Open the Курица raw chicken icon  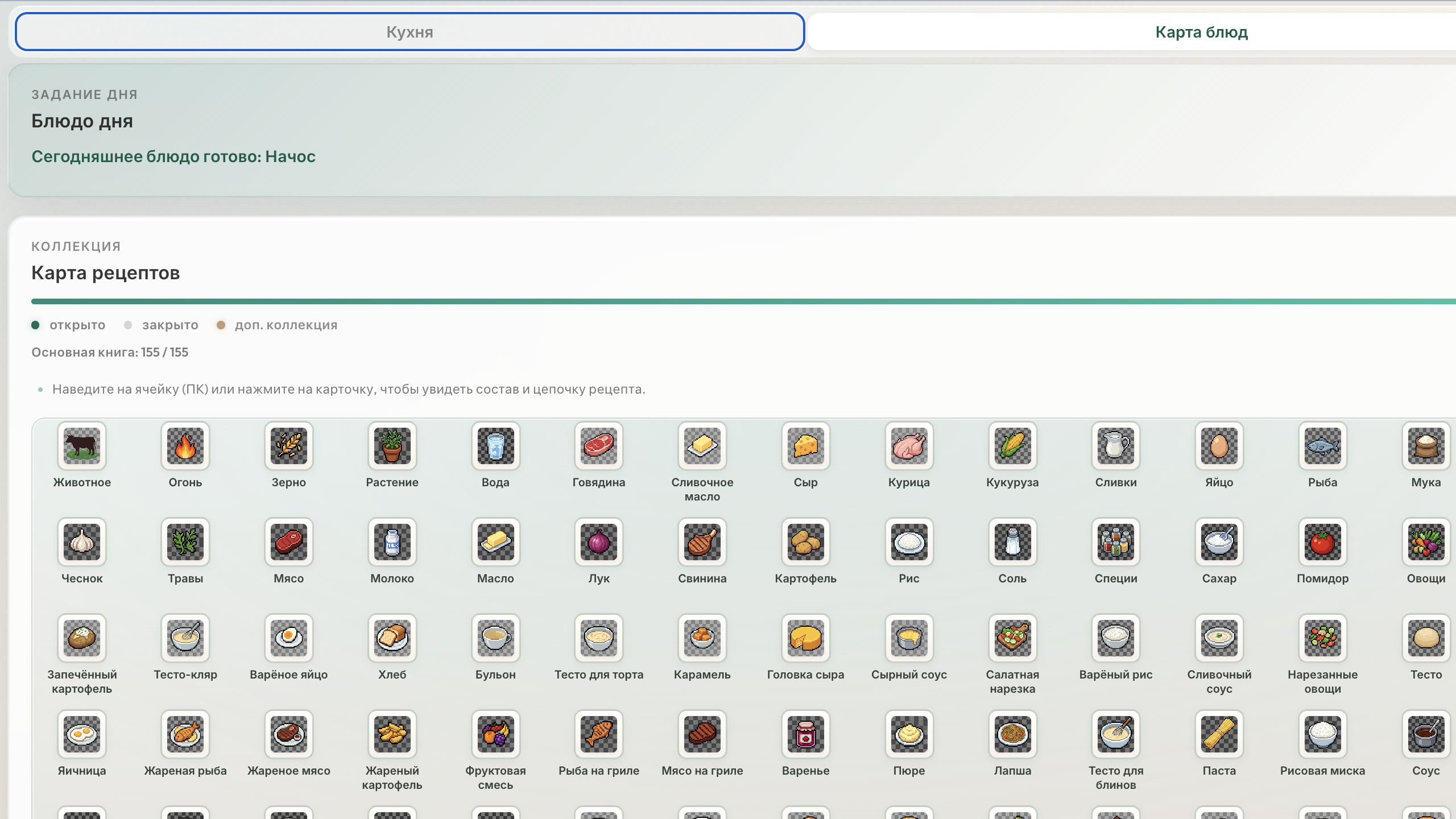click(x=909, y=446)
